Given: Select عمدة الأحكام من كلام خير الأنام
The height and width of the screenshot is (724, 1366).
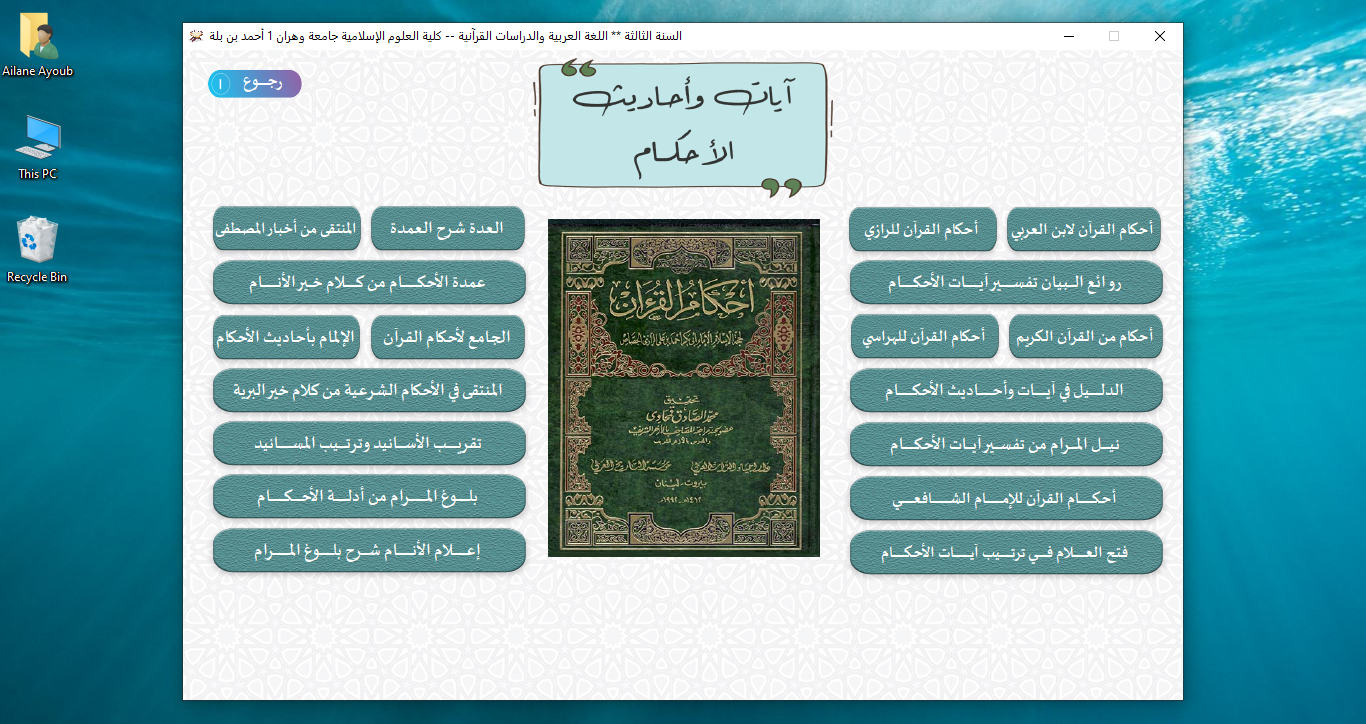Looking at the screenshot, I should [369, 282].
